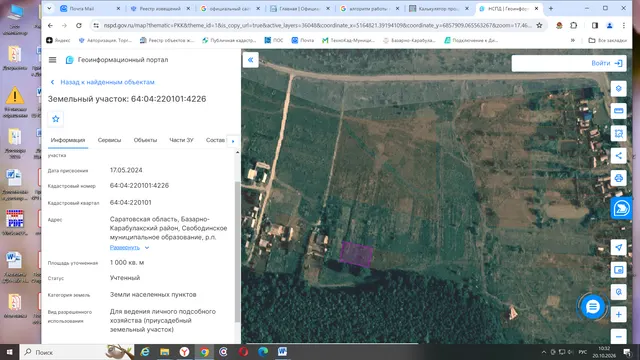Zoom out the map with the minus button
Image resolution: width=640 pixels, height=360 pixels.
(x=618, y=336)
